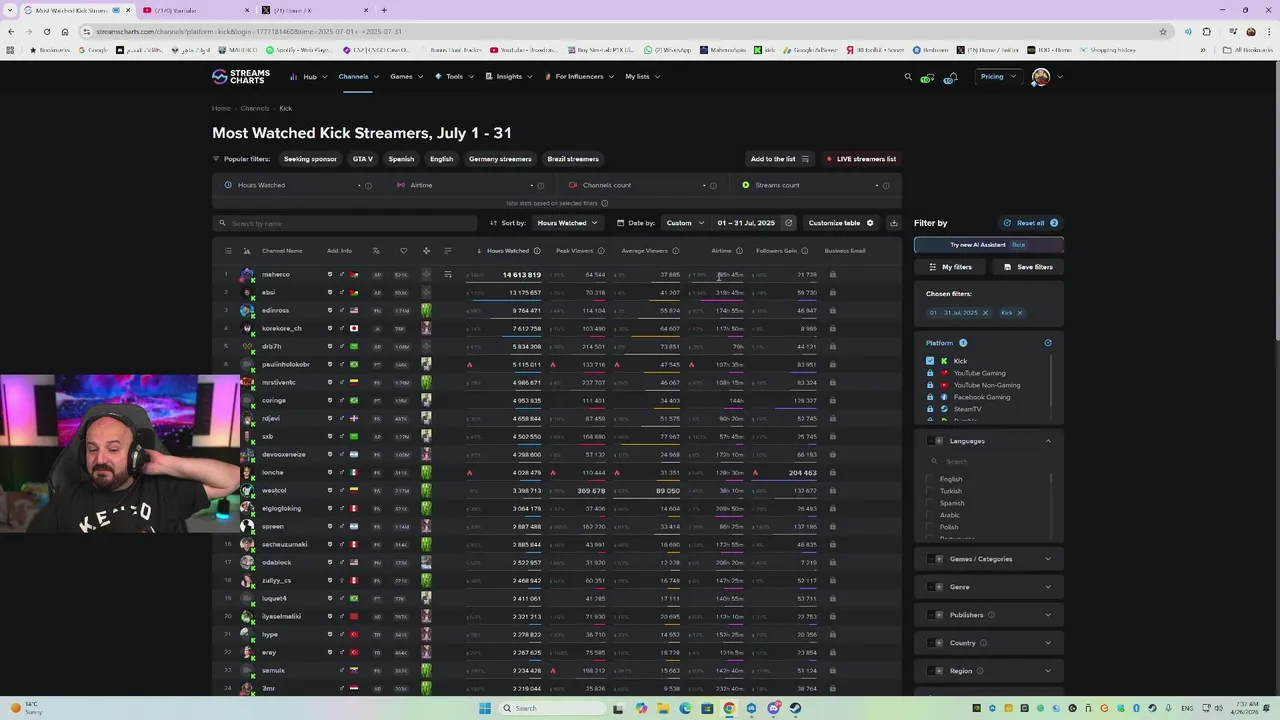Screen dimensions: 1280x720
Task: Check the Spanish language checkbox
Action: 930,503
